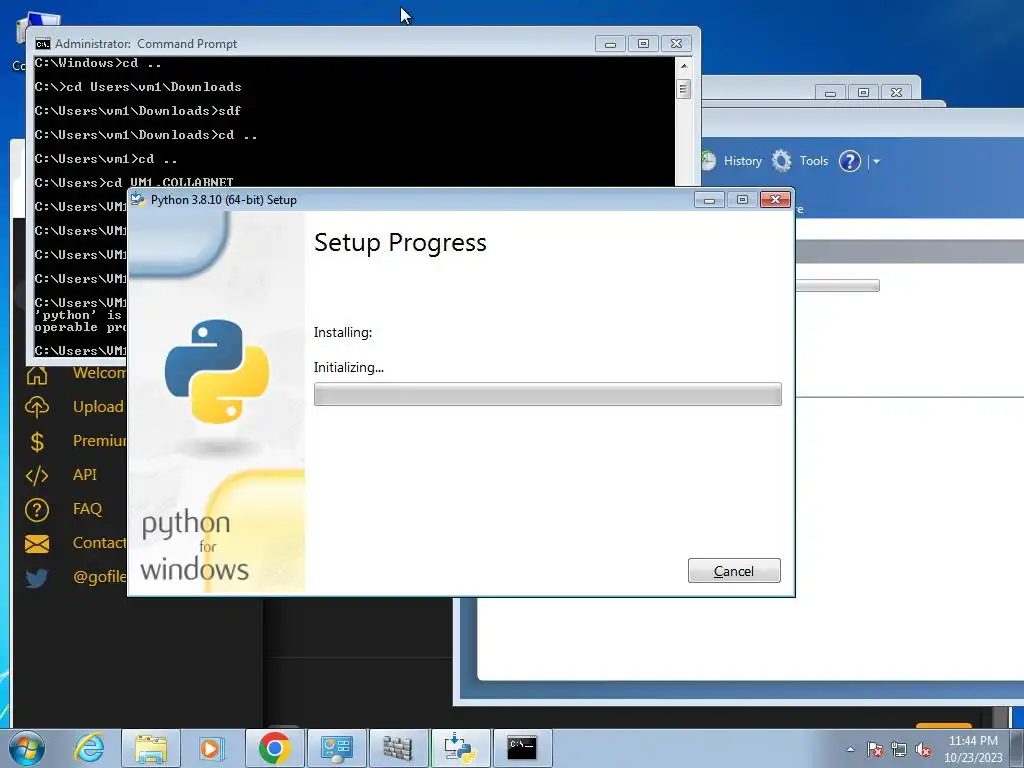Viewport: 1024px width, 768px height.
Task: Click the 'Initializing...' status text
Action: 349,367
